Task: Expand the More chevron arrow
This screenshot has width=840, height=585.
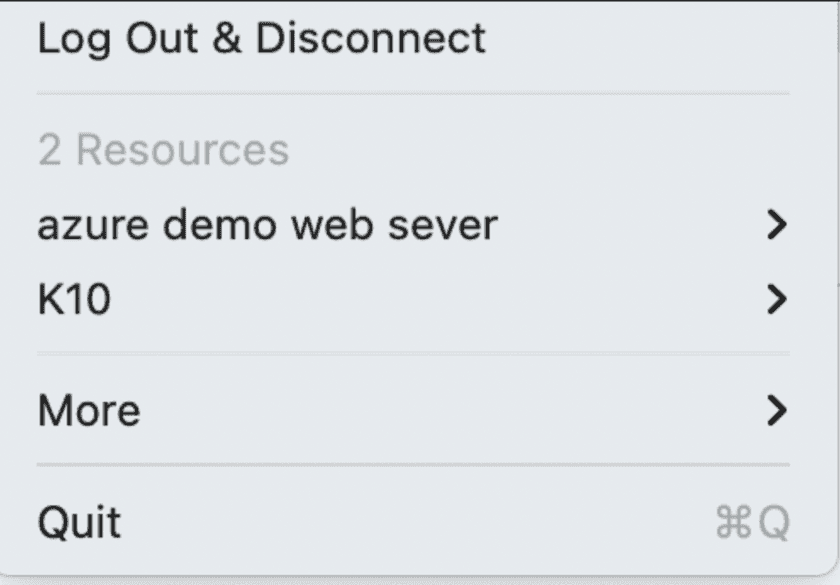Action: (x=776, y=410)
